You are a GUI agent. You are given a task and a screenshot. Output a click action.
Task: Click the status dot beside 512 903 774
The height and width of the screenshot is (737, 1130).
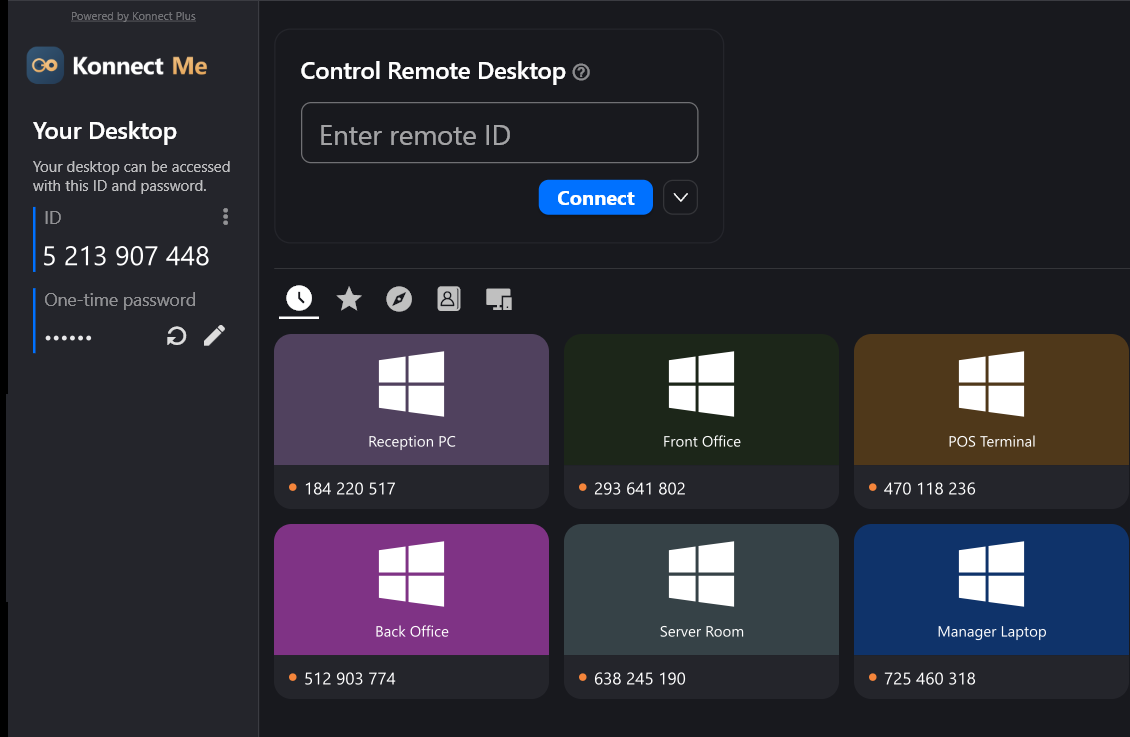(x=293, y=677)
